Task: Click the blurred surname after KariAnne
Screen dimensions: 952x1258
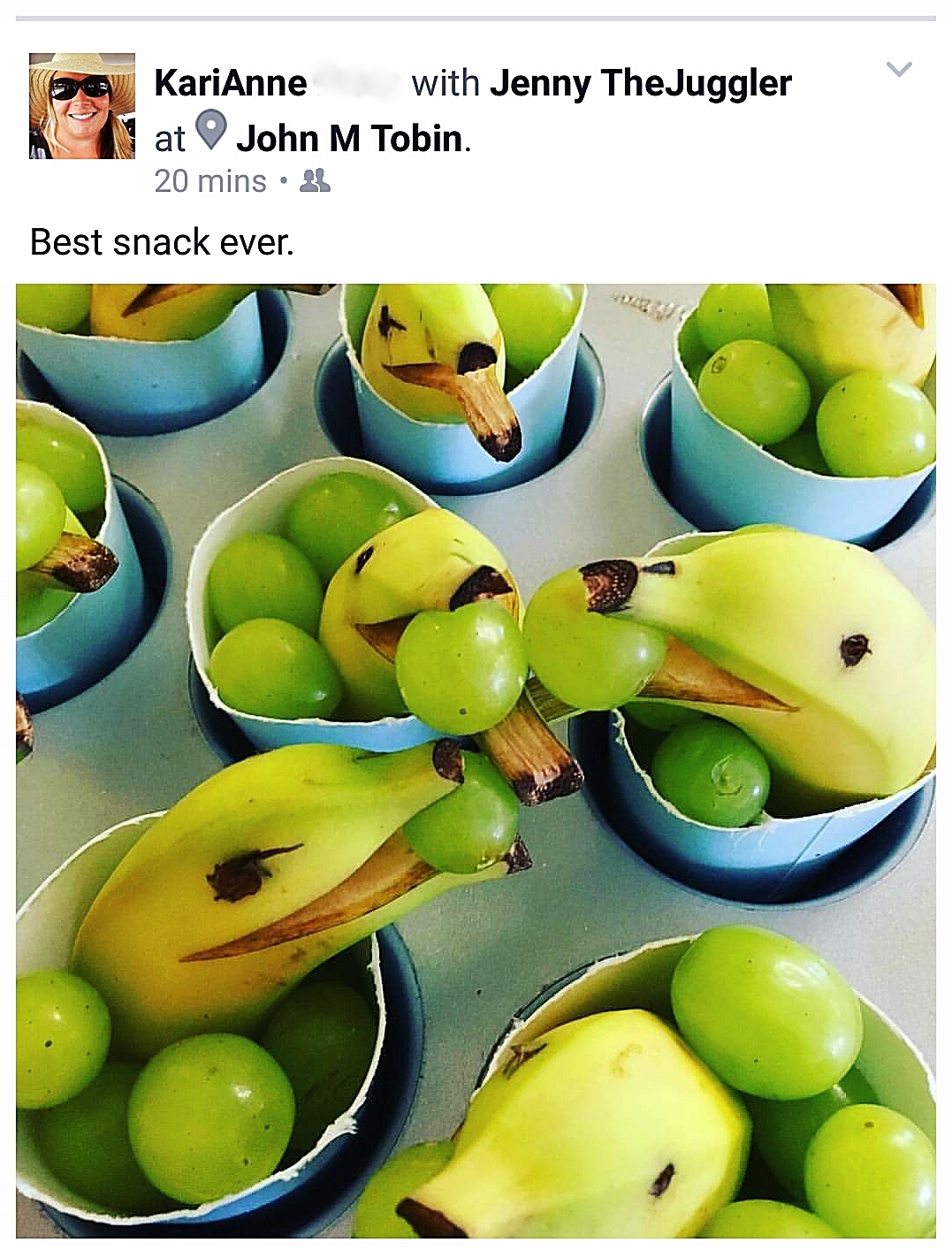Action: point(357,83)
